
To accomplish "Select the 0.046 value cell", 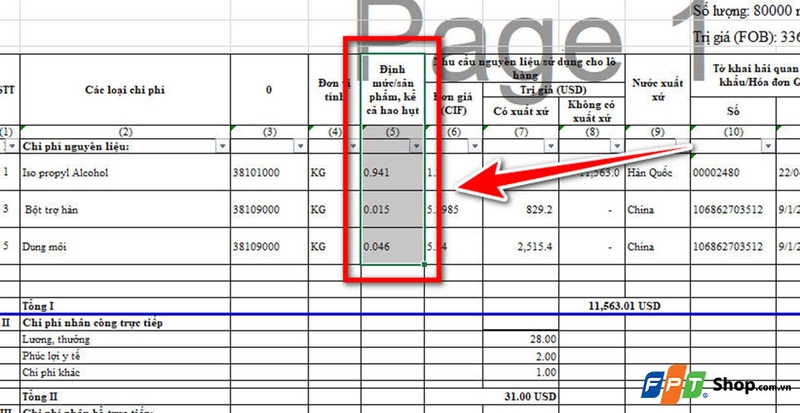I will point(392,247).
